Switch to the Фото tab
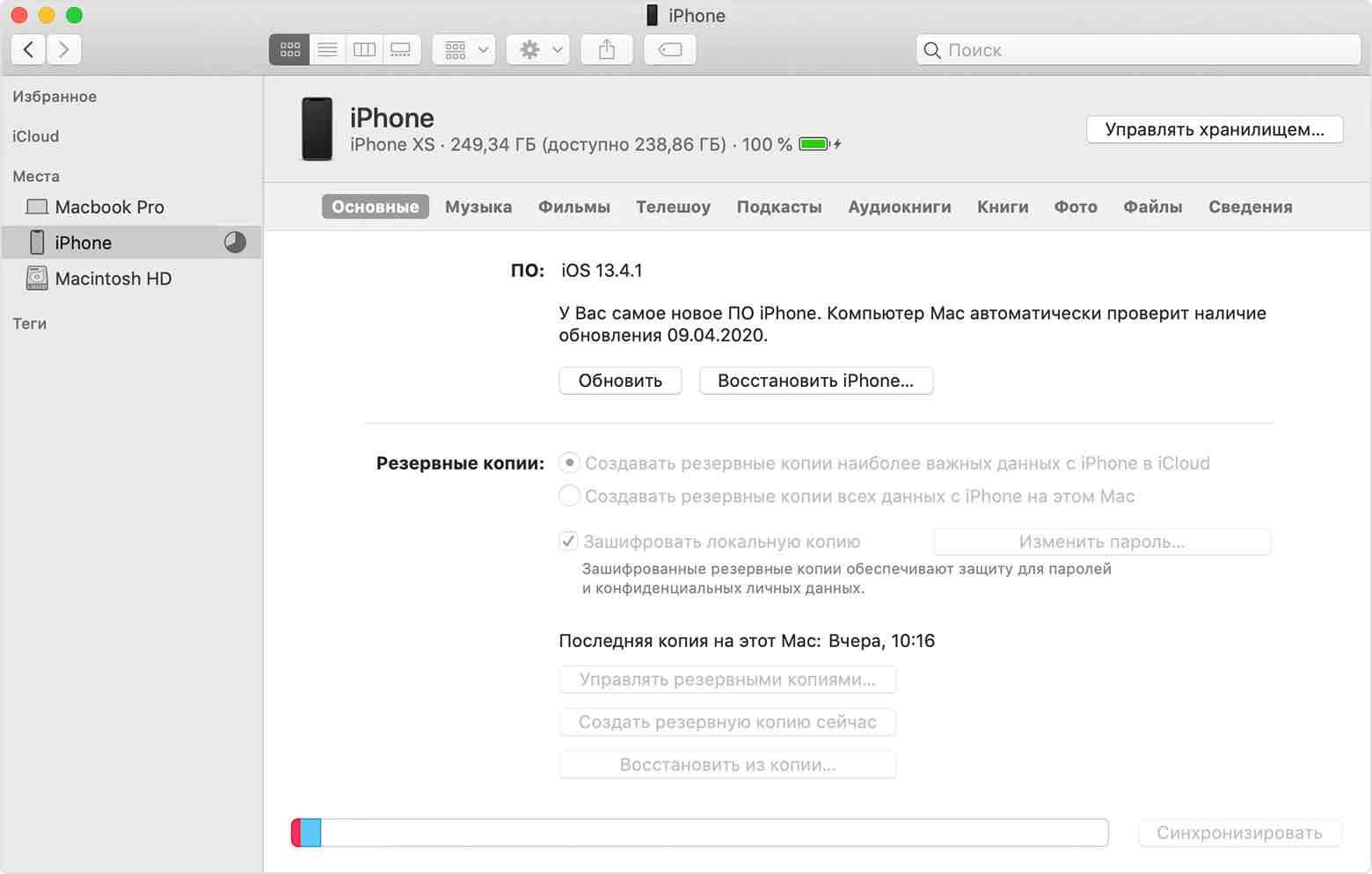The image size is (1372, 874). 1076,207
